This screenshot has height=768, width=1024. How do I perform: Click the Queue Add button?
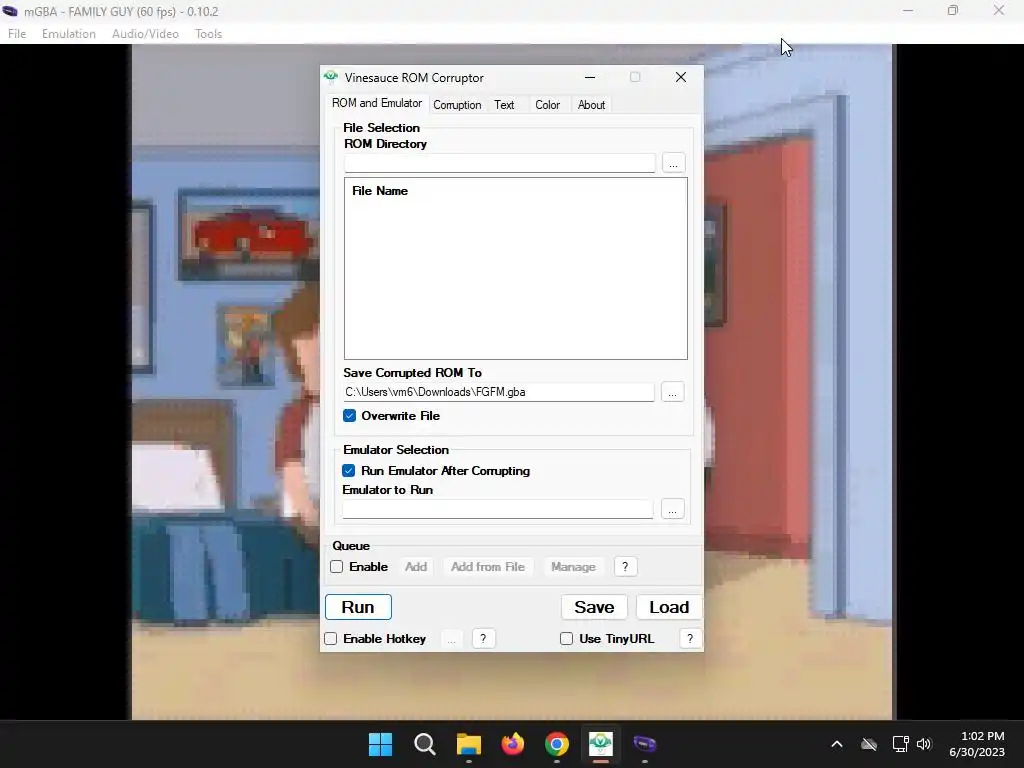pyautogui.click(x=416, y=567)
